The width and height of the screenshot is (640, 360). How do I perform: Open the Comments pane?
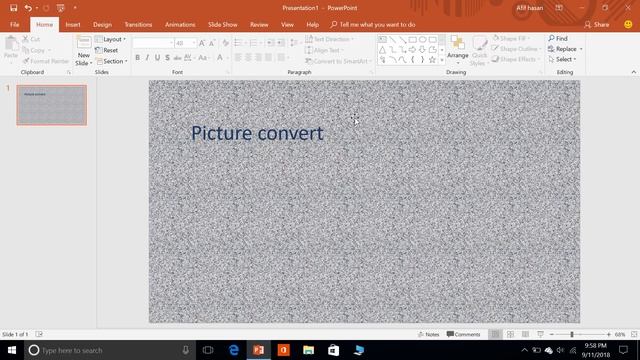(x=463, y=334)
